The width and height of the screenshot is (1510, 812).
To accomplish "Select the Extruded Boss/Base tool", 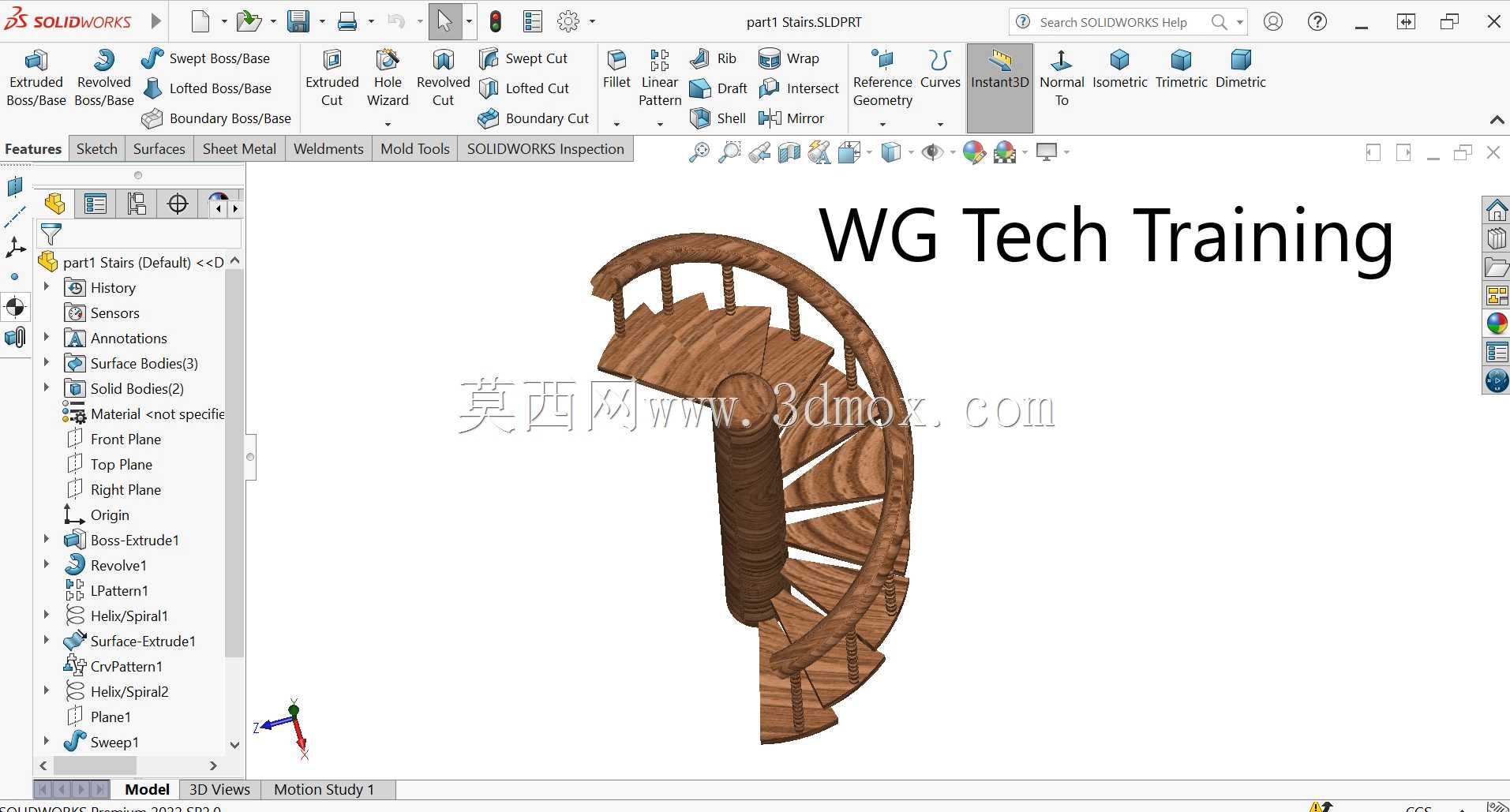I will click(36, 78).
